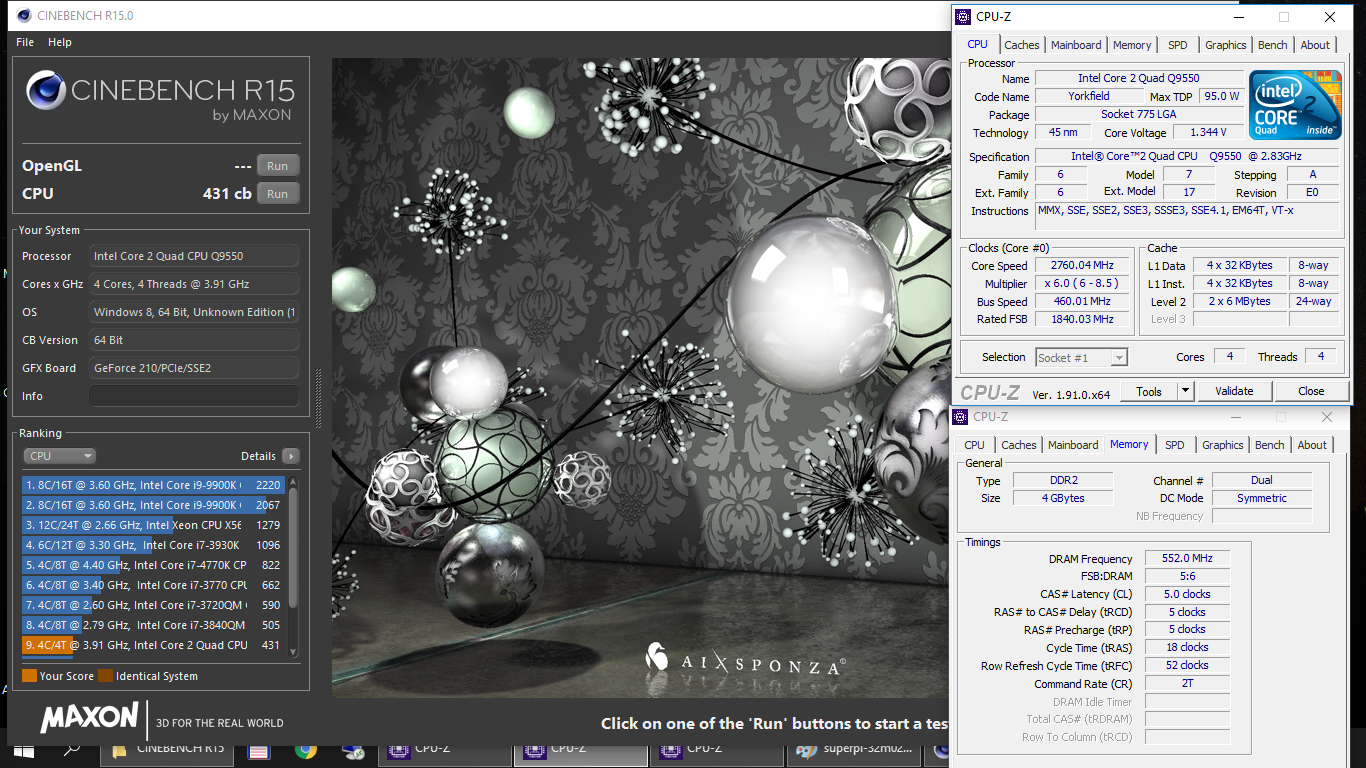The width and height of the screenshot is (1366, 768).
Task: Click the Validate button in CPU-Z
Action: [x=1233, y=391]
